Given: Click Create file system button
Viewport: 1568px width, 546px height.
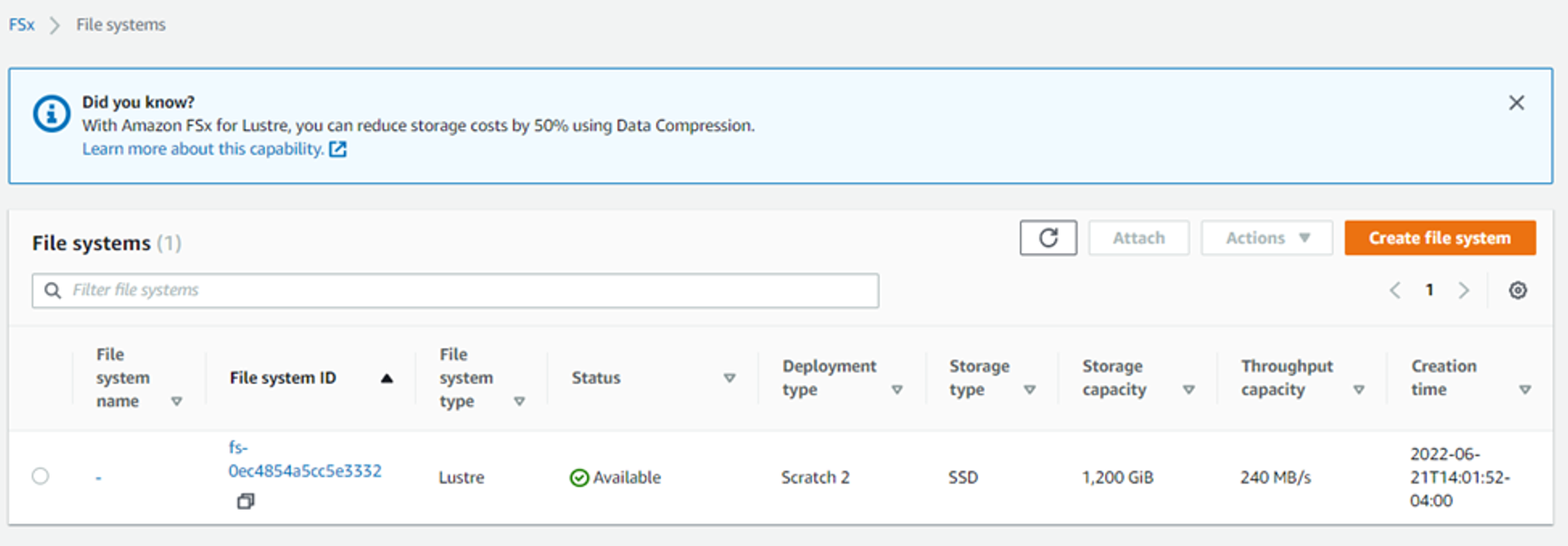Looking at the screenshot, I should (x=1439, y=238).
